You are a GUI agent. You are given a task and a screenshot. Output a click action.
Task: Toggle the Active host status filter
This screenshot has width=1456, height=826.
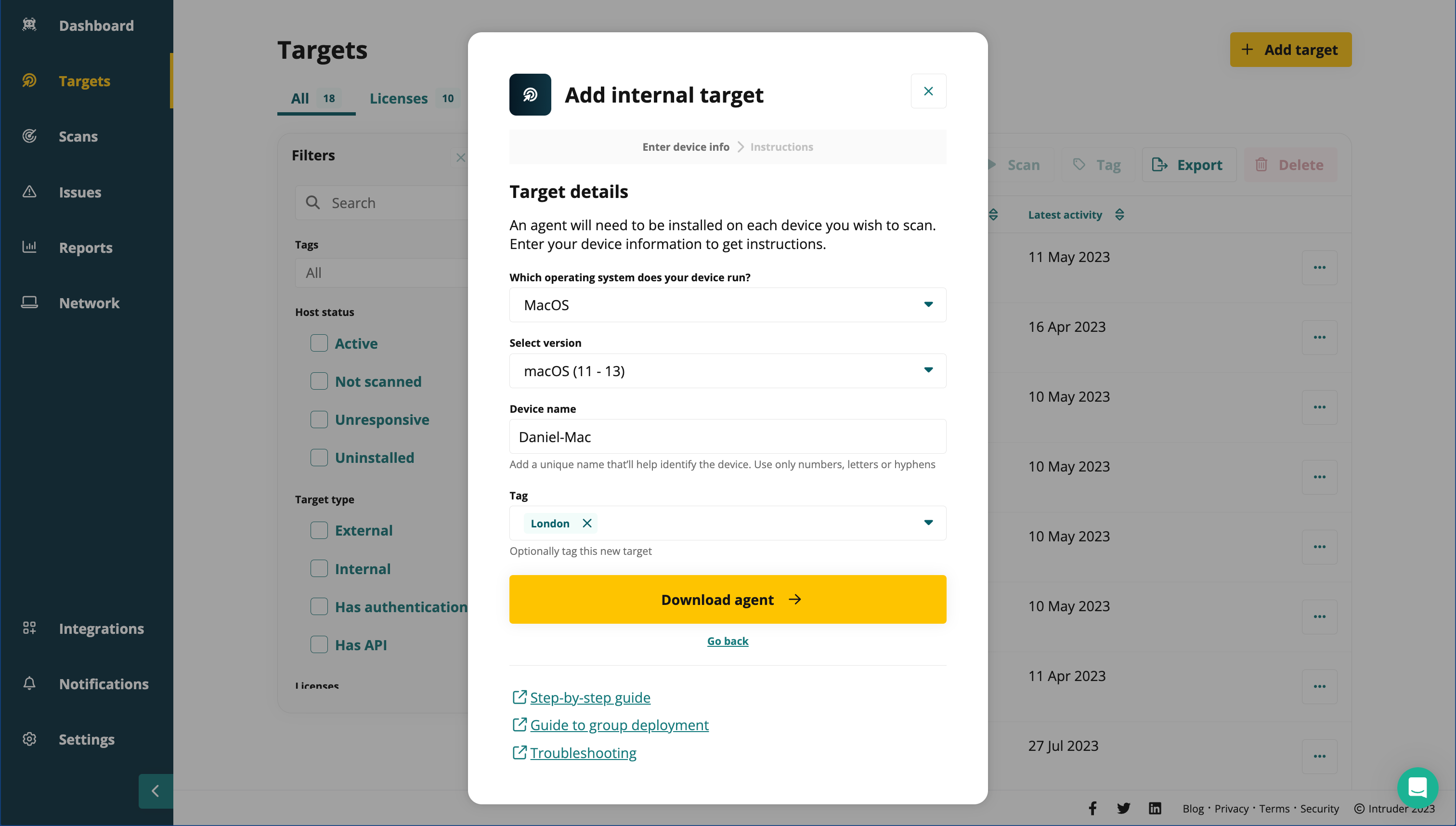pyautogui.click(x=319, y=343)
